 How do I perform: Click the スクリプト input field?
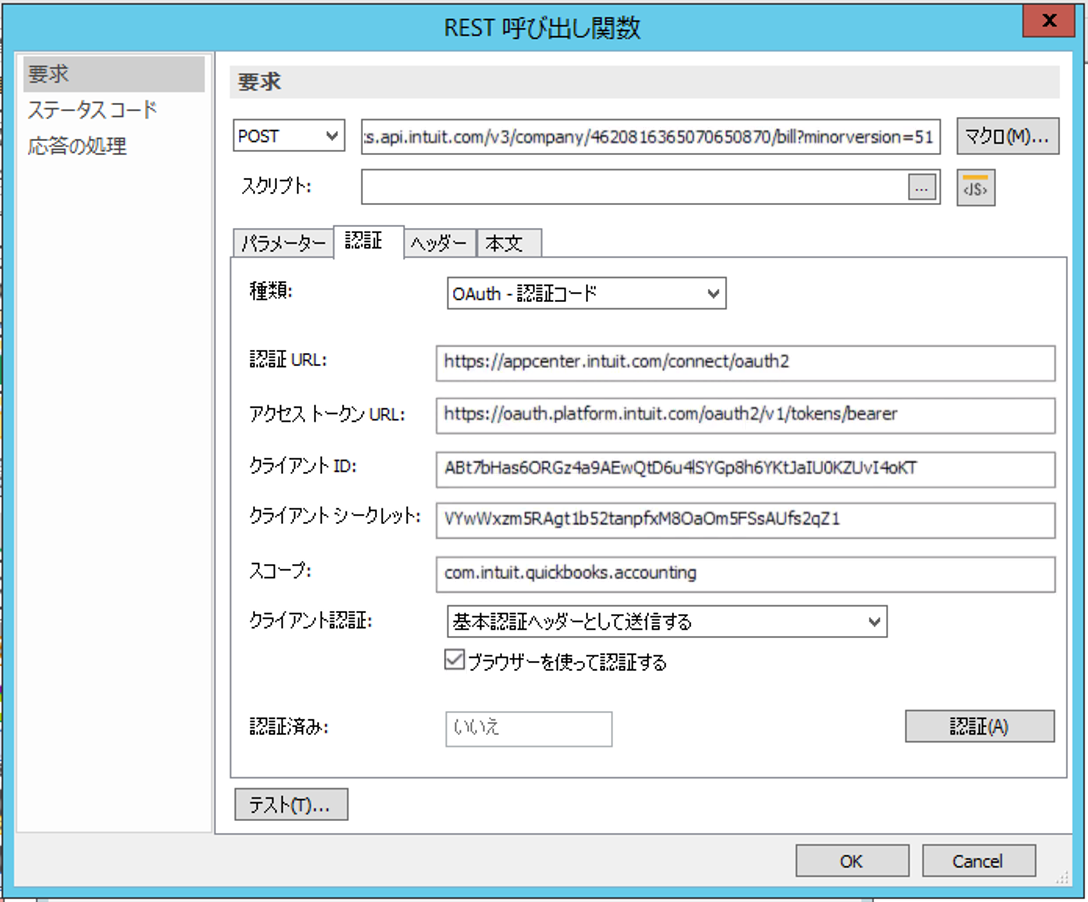[634, 187]
